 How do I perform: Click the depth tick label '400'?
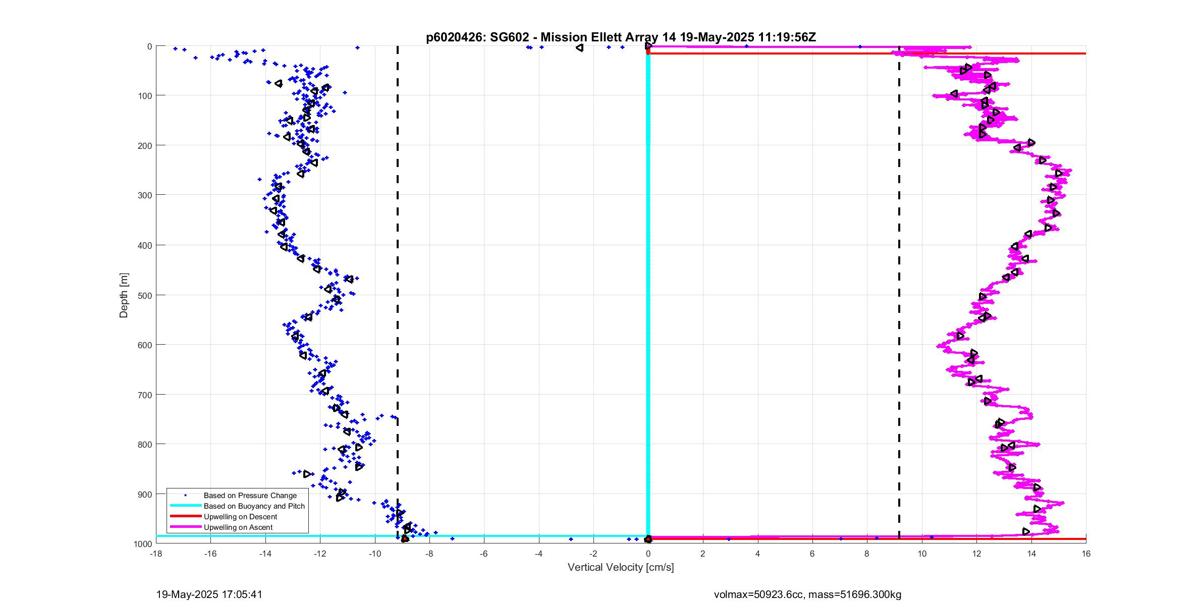click(145, 245)
